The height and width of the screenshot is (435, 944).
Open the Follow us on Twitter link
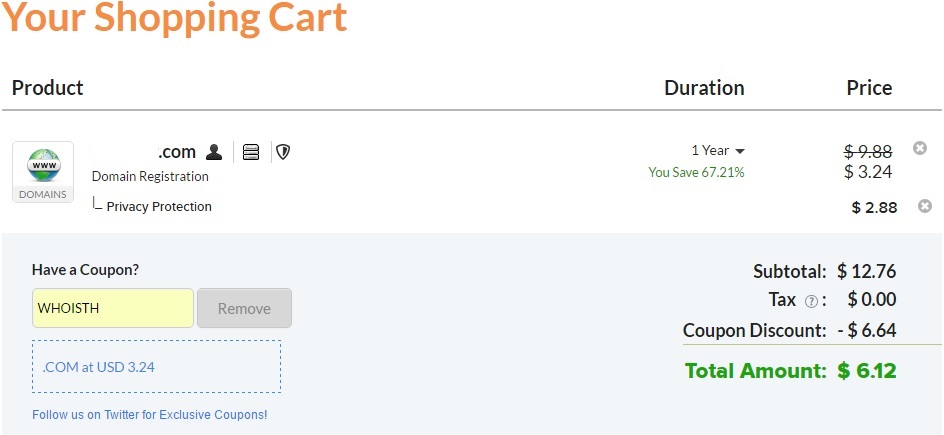pos(150,414)
